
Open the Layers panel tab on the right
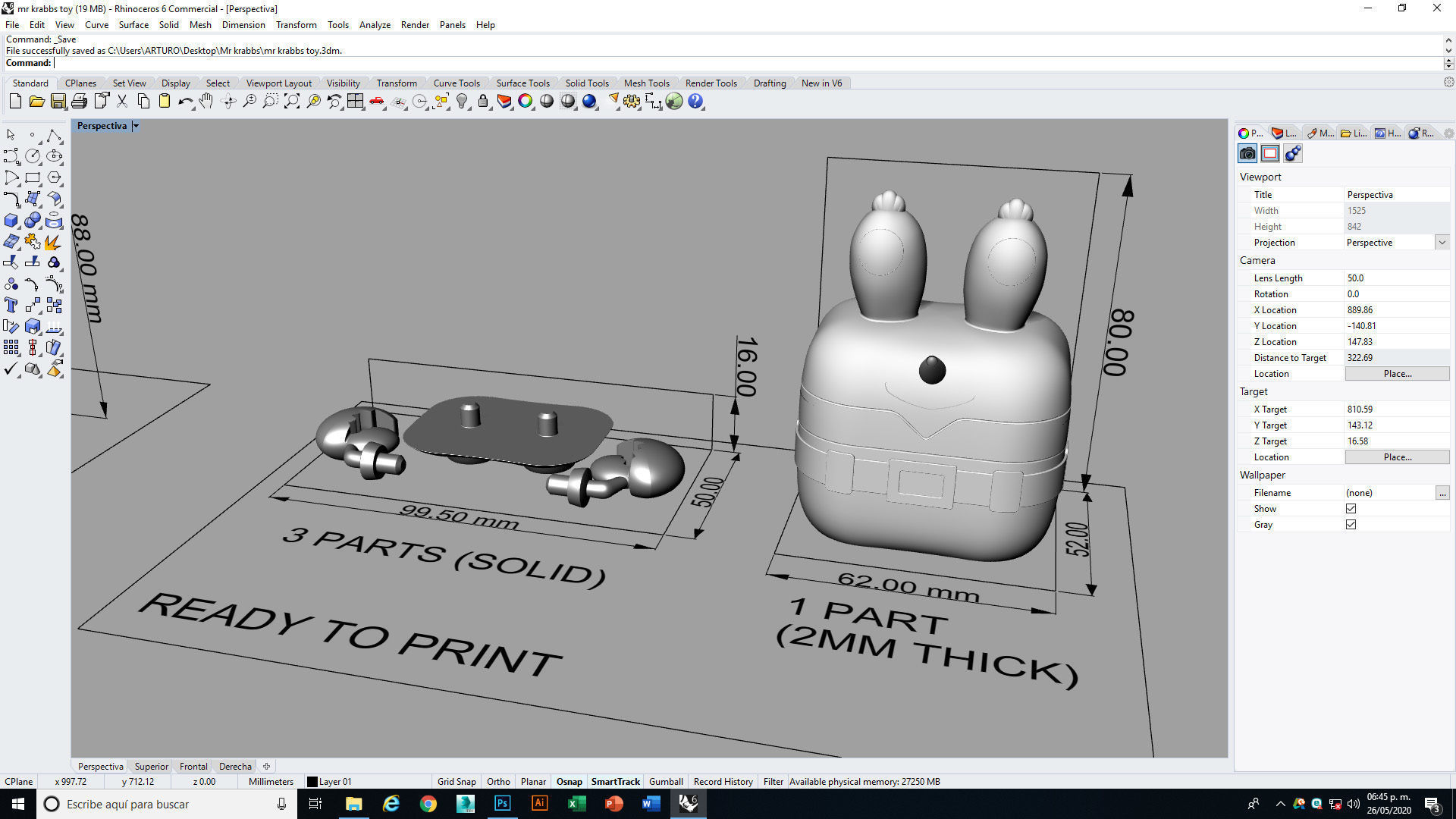pos(1285,133)
